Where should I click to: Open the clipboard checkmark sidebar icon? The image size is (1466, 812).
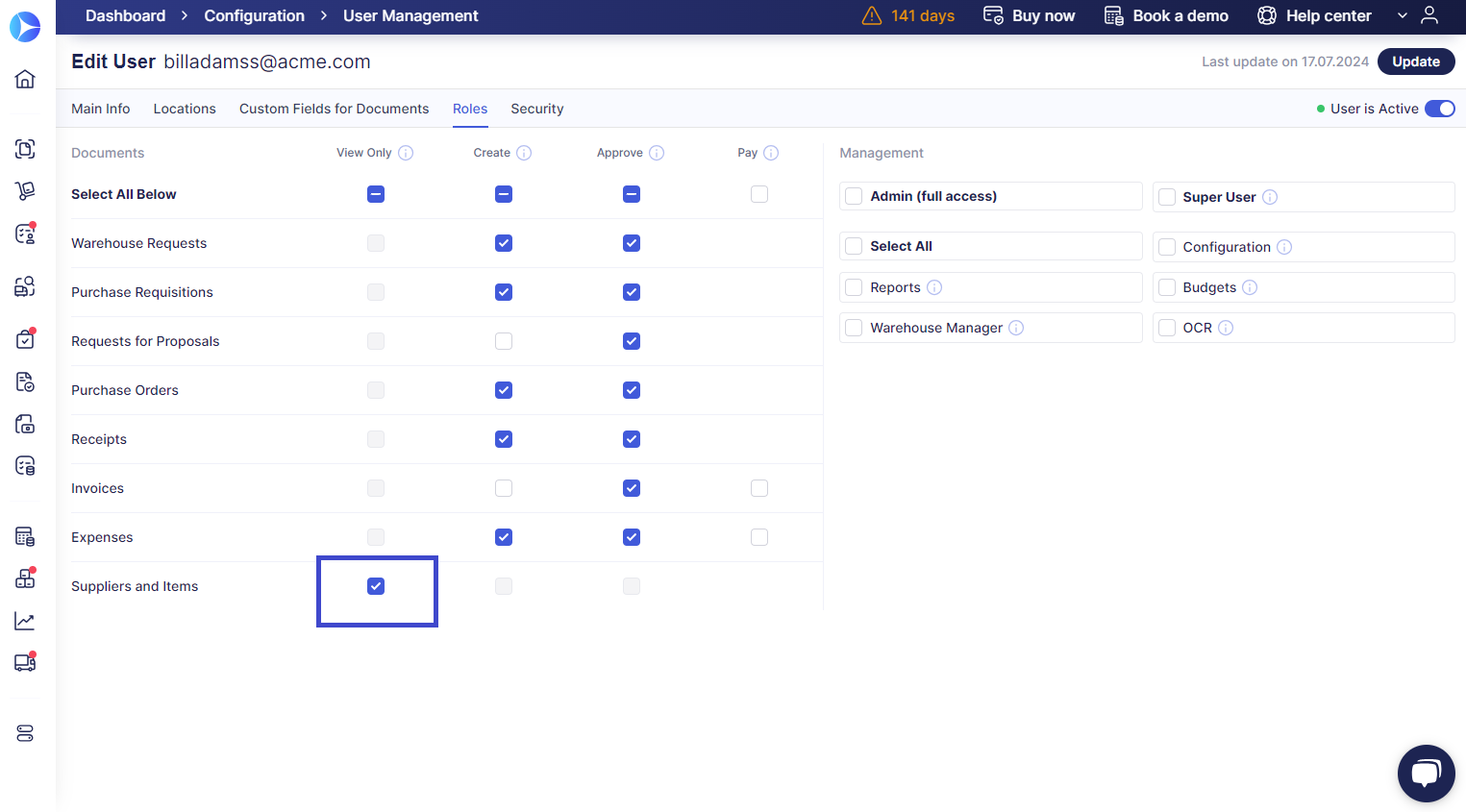pyautogui.click(x=25, y=338)
